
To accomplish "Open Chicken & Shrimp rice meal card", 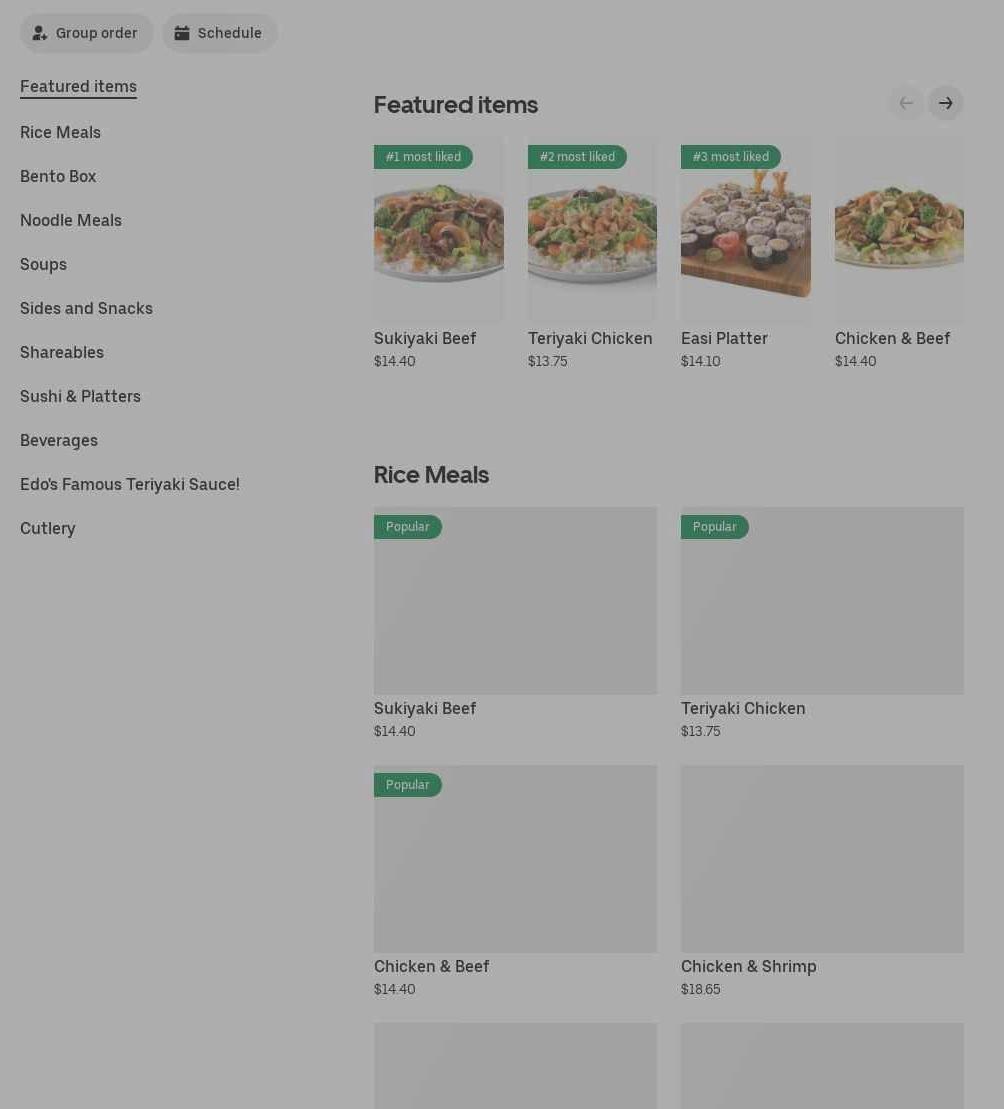I will tap(822, 859).
